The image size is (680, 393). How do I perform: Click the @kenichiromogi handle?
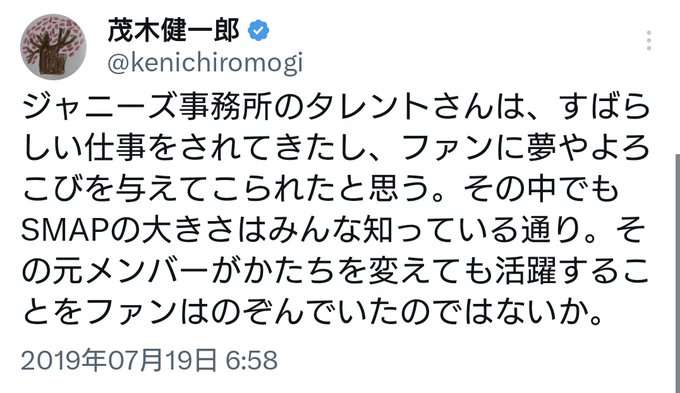pyautogui.click(x=205, y=64)
